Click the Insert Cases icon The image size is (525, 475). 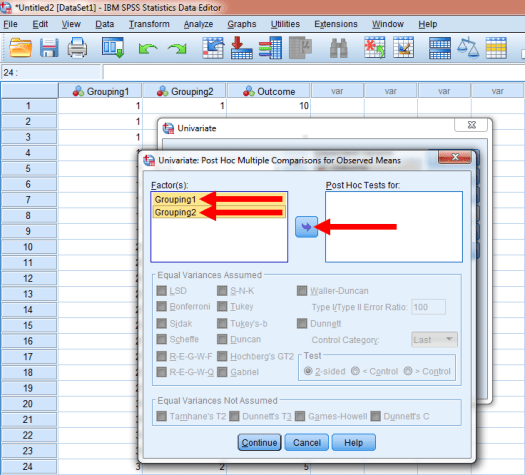point(375,48)
